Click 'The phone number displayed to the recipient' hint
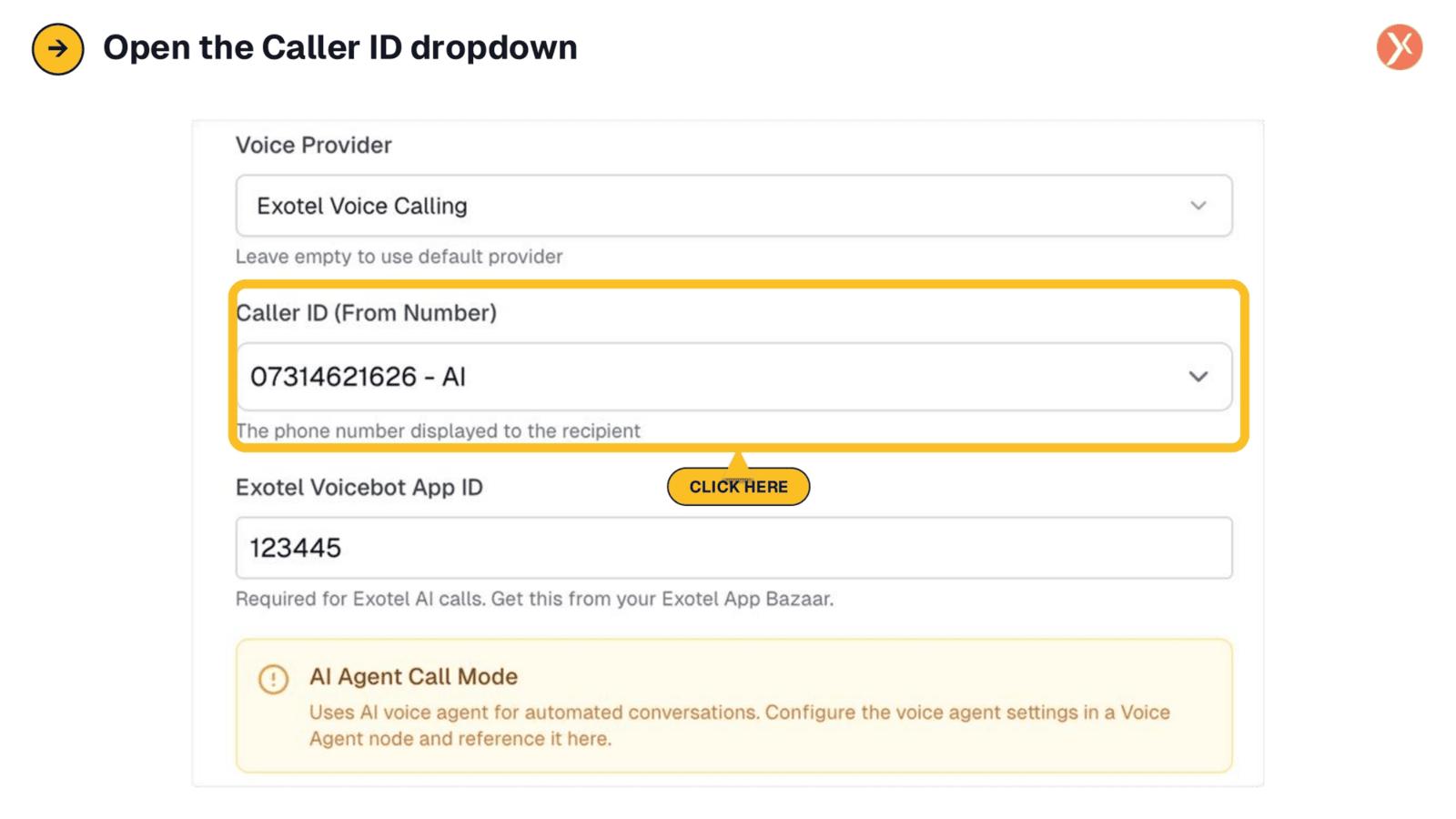 (x=438, y=430)
